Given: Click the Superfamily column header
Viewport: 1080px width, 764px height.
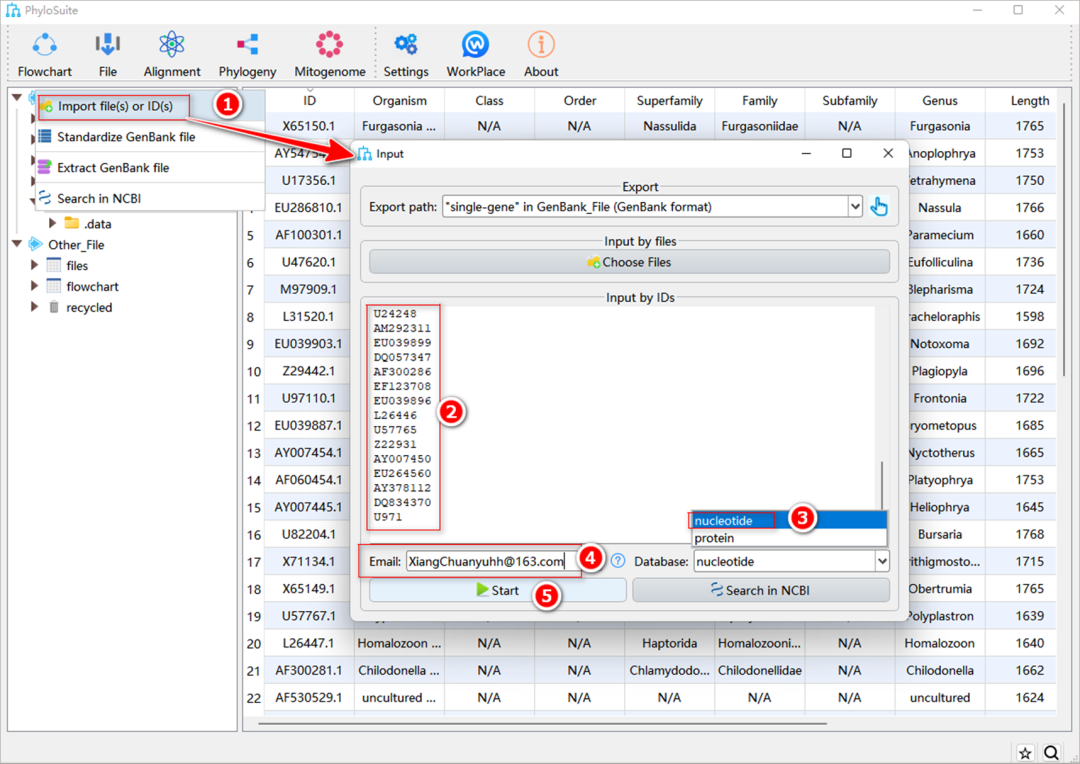Looking at the screenshot, I should coord(669,101).
